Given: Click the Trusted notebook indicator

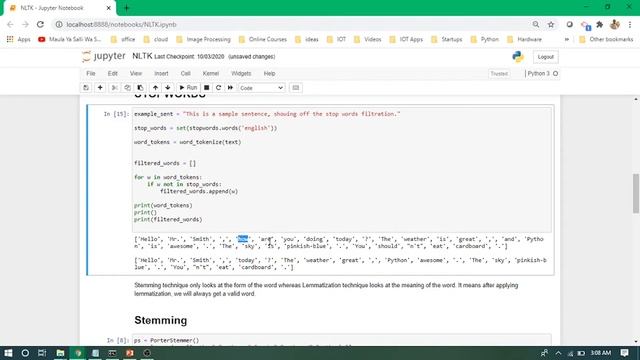Looking at the screenshot, I should click(x=499, y=74).
